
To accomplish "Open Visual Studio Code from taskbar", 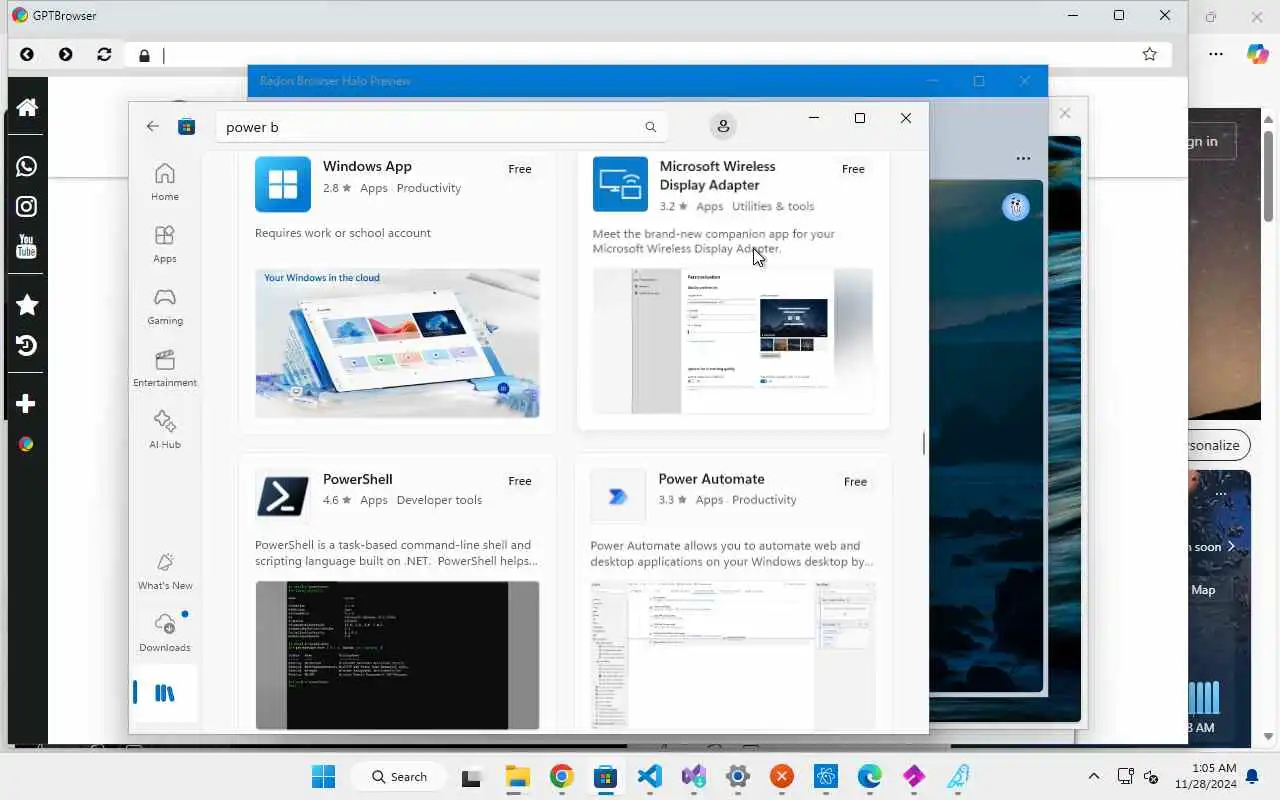I will click(x=649, y=777).
